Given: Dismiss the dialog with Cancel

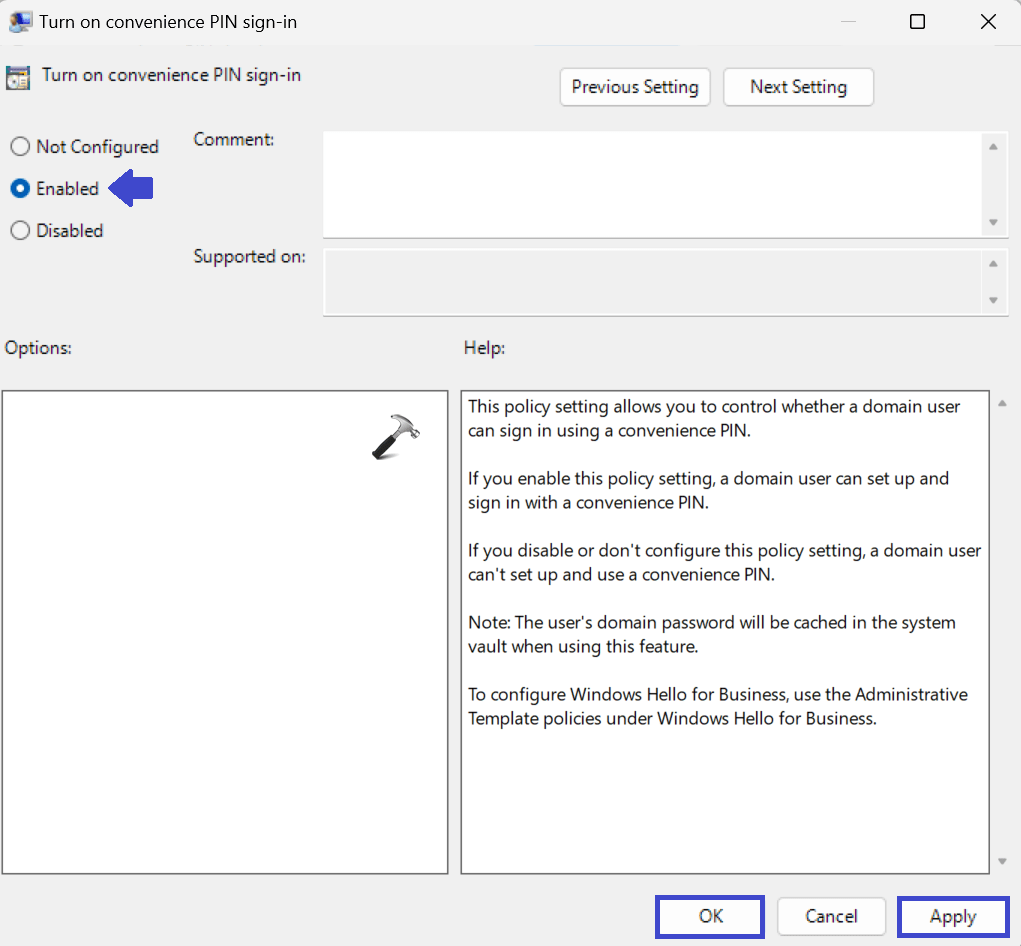Looking at the screenshot, I should pyautogui.click(x=831, y=916).
